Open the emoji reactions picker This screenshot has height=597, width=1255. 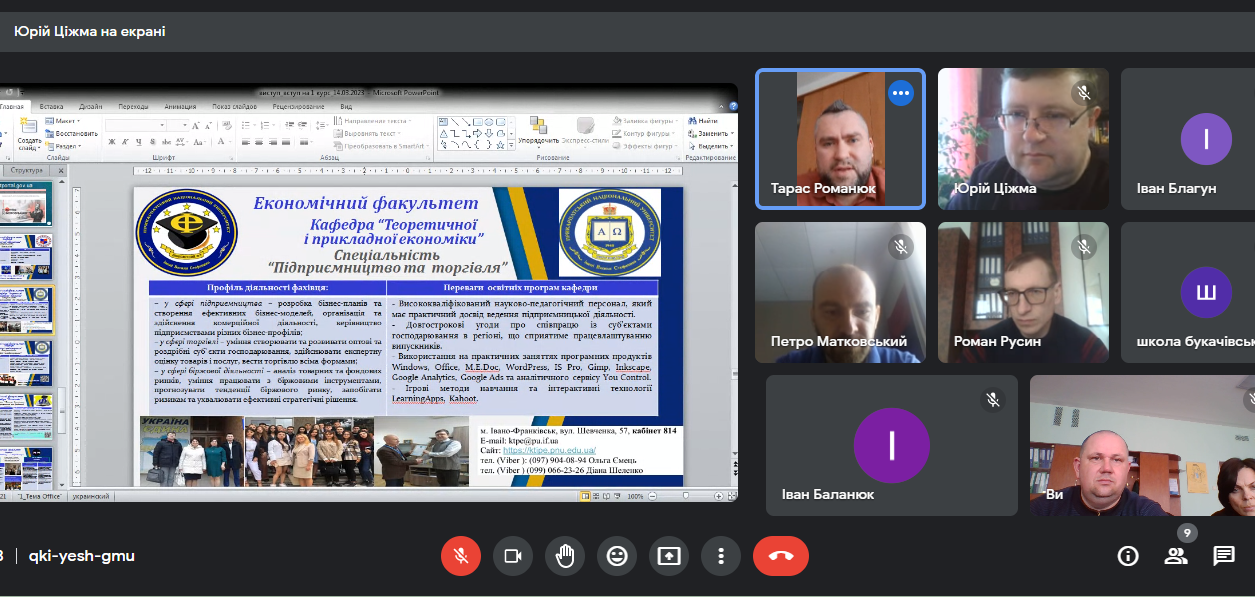(x=617, y=556)
